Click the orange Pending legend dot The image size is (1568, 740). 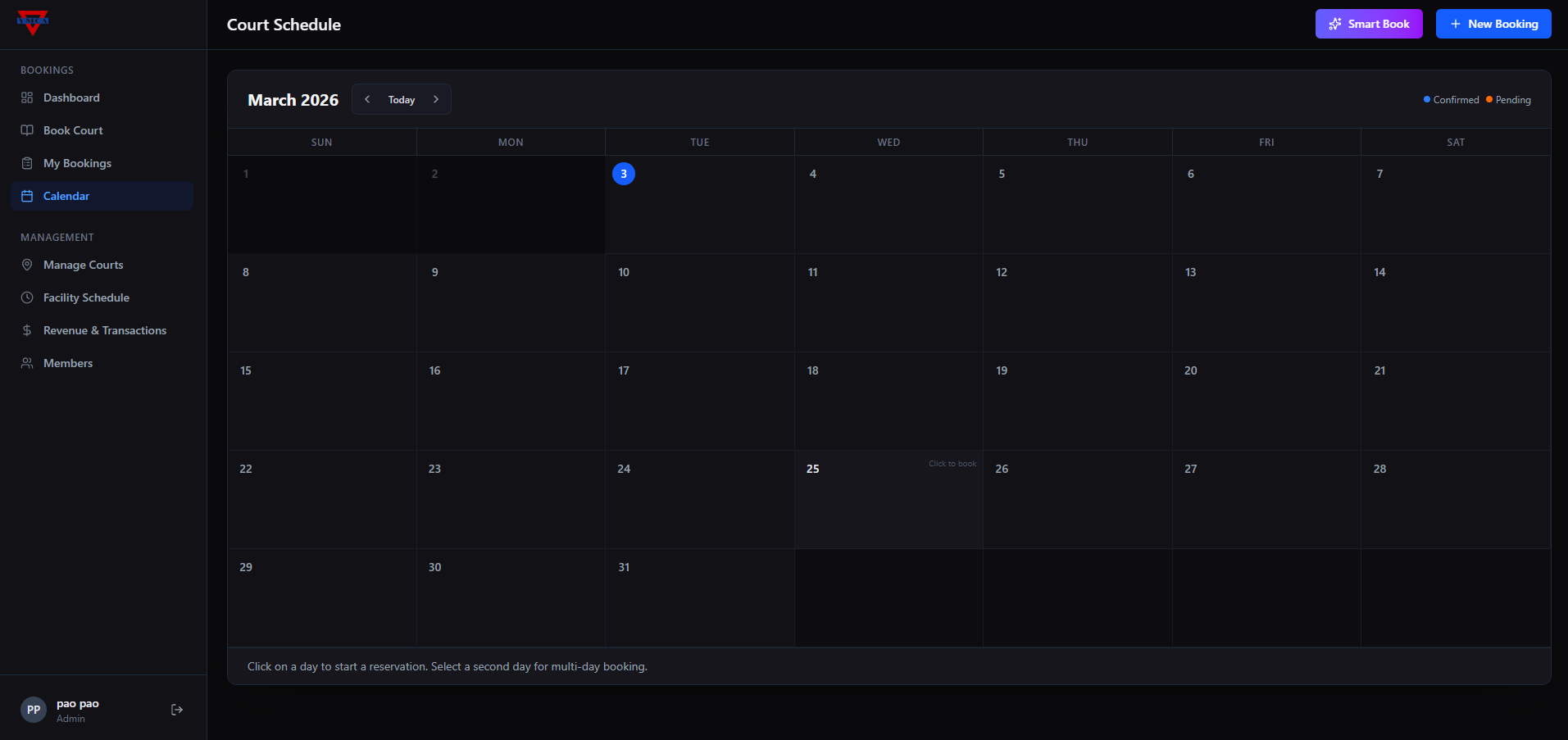tap(1489, 99)
